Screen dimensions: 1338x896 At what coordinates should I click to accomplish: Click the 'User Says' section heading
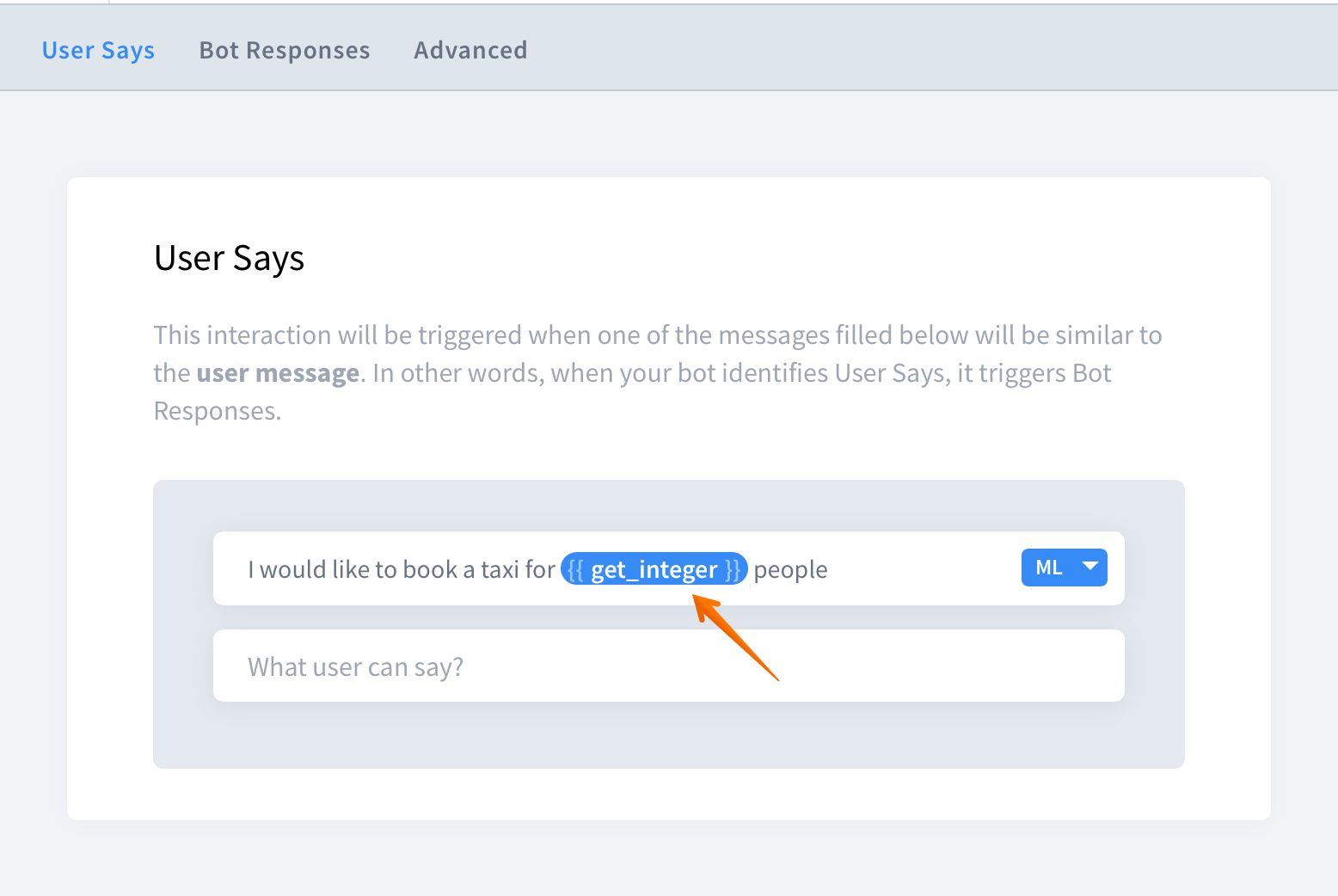coord(229,258)
